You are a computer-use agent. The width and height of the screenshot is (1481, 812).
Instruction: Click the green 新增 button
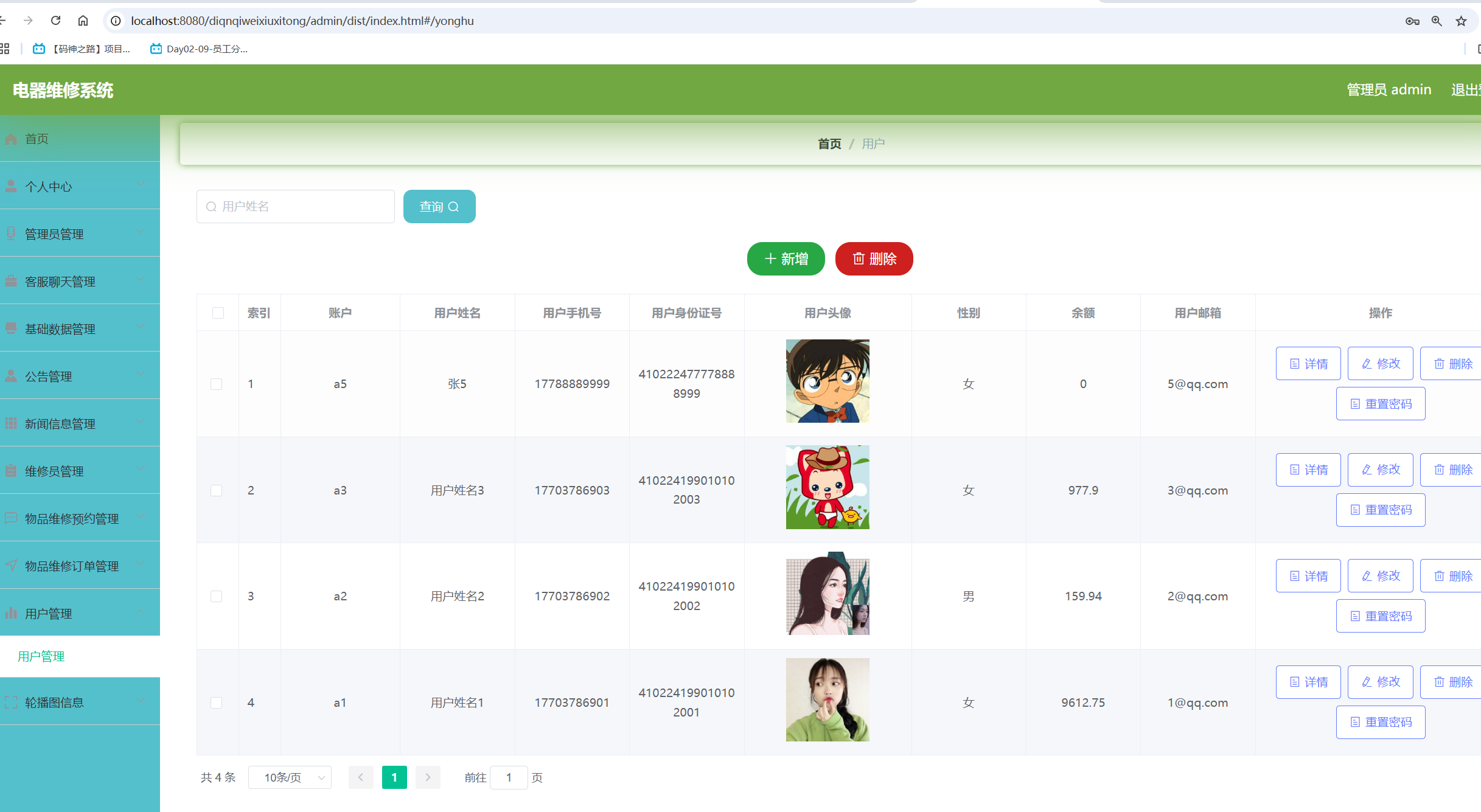tap(786, 259)
